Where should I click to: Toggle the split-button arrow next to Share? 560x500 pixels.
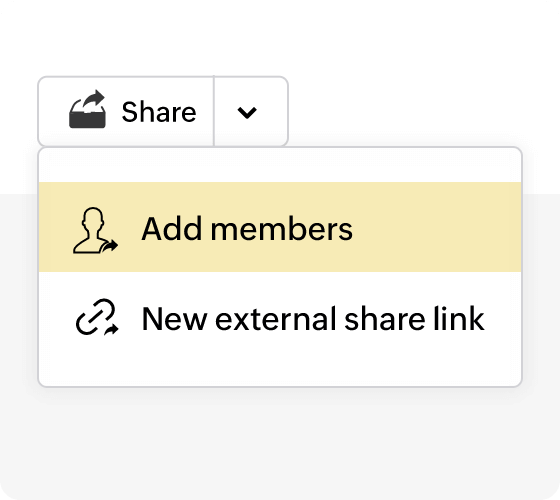(251, 111)
